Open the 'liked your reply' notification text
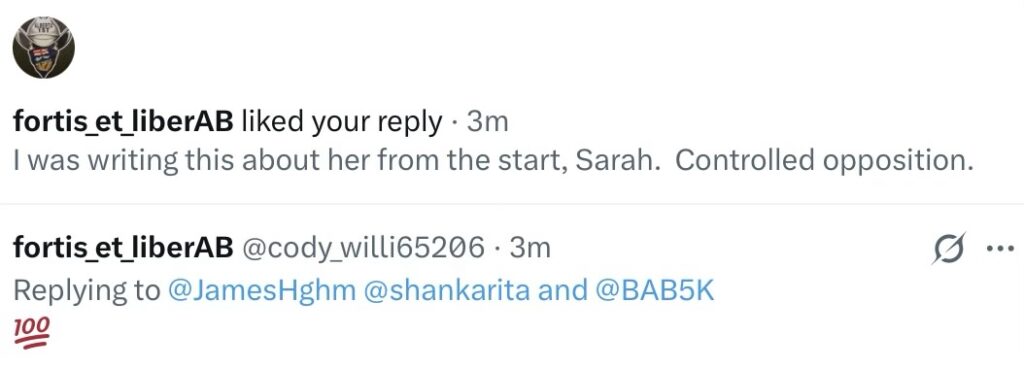 click(x=342, y=122)
